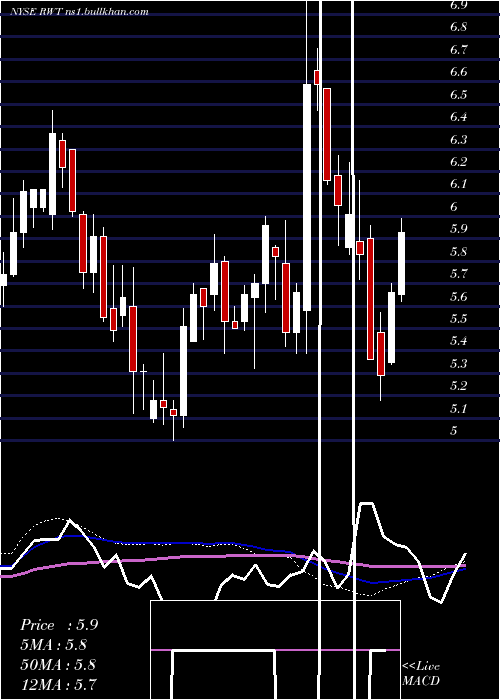Click the 5.4 price axis label
500x700 pixels.
tap(459, 341)
